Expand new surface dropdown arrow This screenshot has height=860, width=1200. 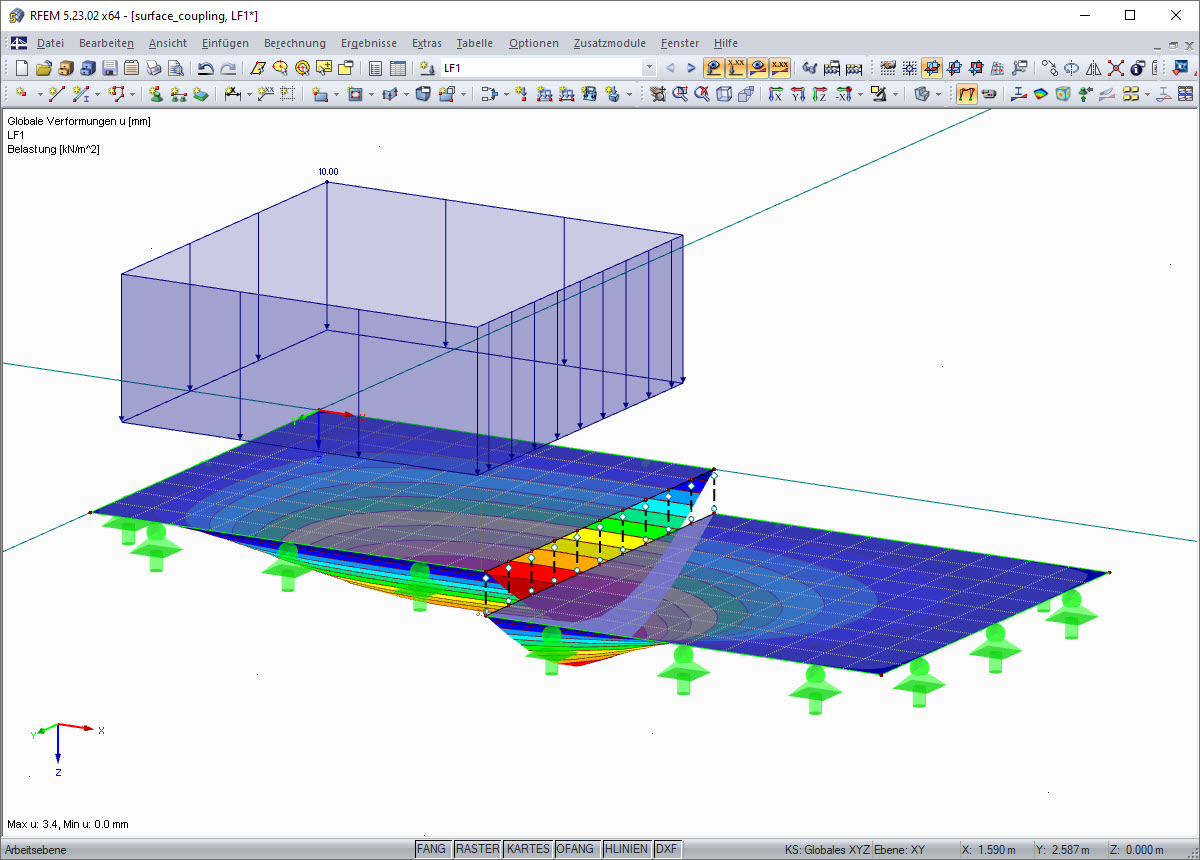point(336,94)
